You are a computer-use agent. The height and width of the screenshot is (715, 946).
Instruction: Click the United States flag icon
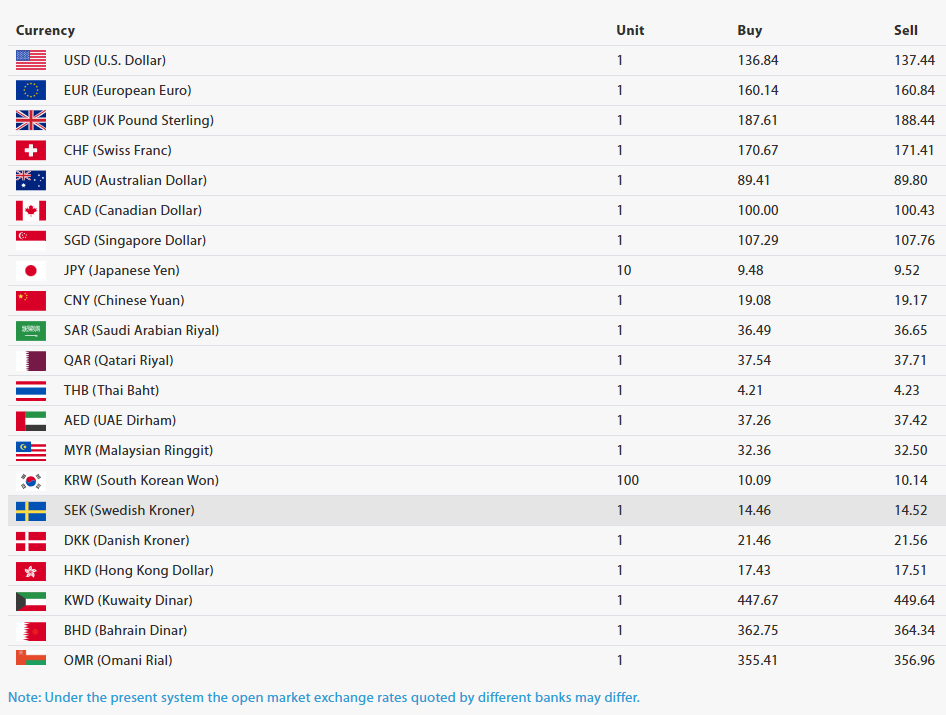tap(31, 60)
